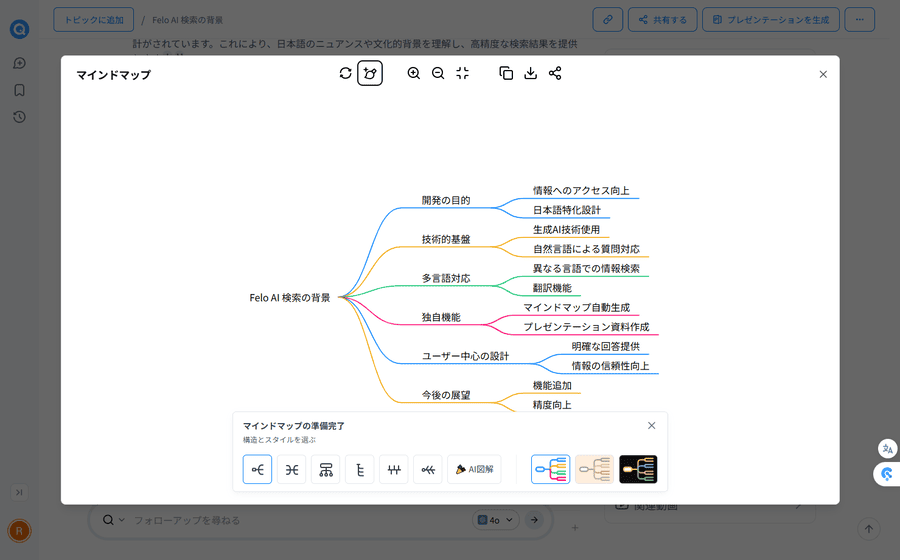Click the 機能追加 leaf node

(552, 386)
